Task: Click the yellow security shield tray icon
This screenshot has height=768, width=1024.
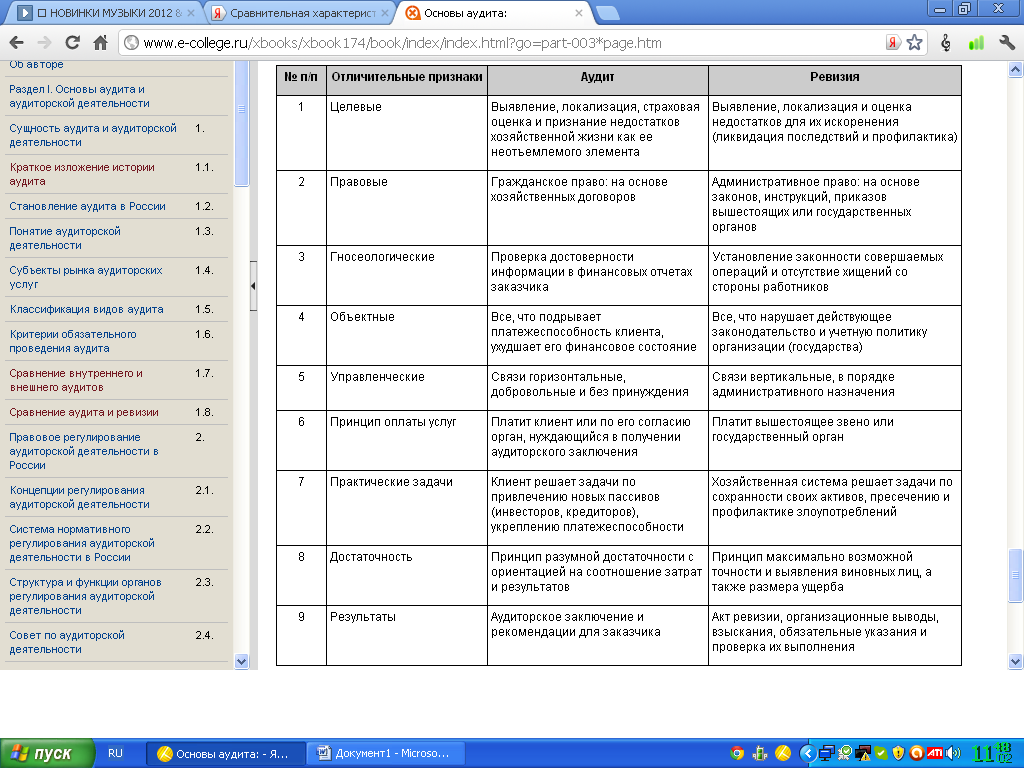Action: tap(899, 753)
